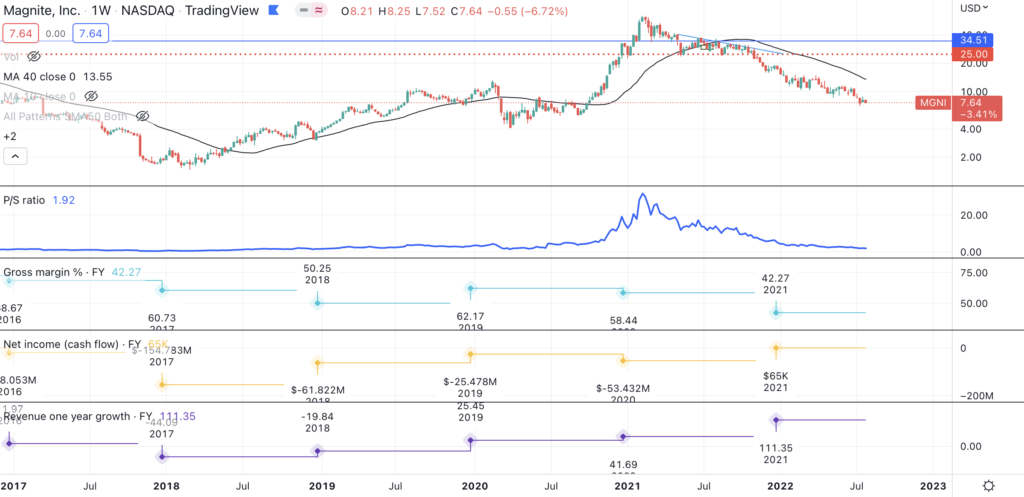This screenshot has height=497, width=1024.
Task: Click the 2020 label on time axis
Action: coord(475,486)
